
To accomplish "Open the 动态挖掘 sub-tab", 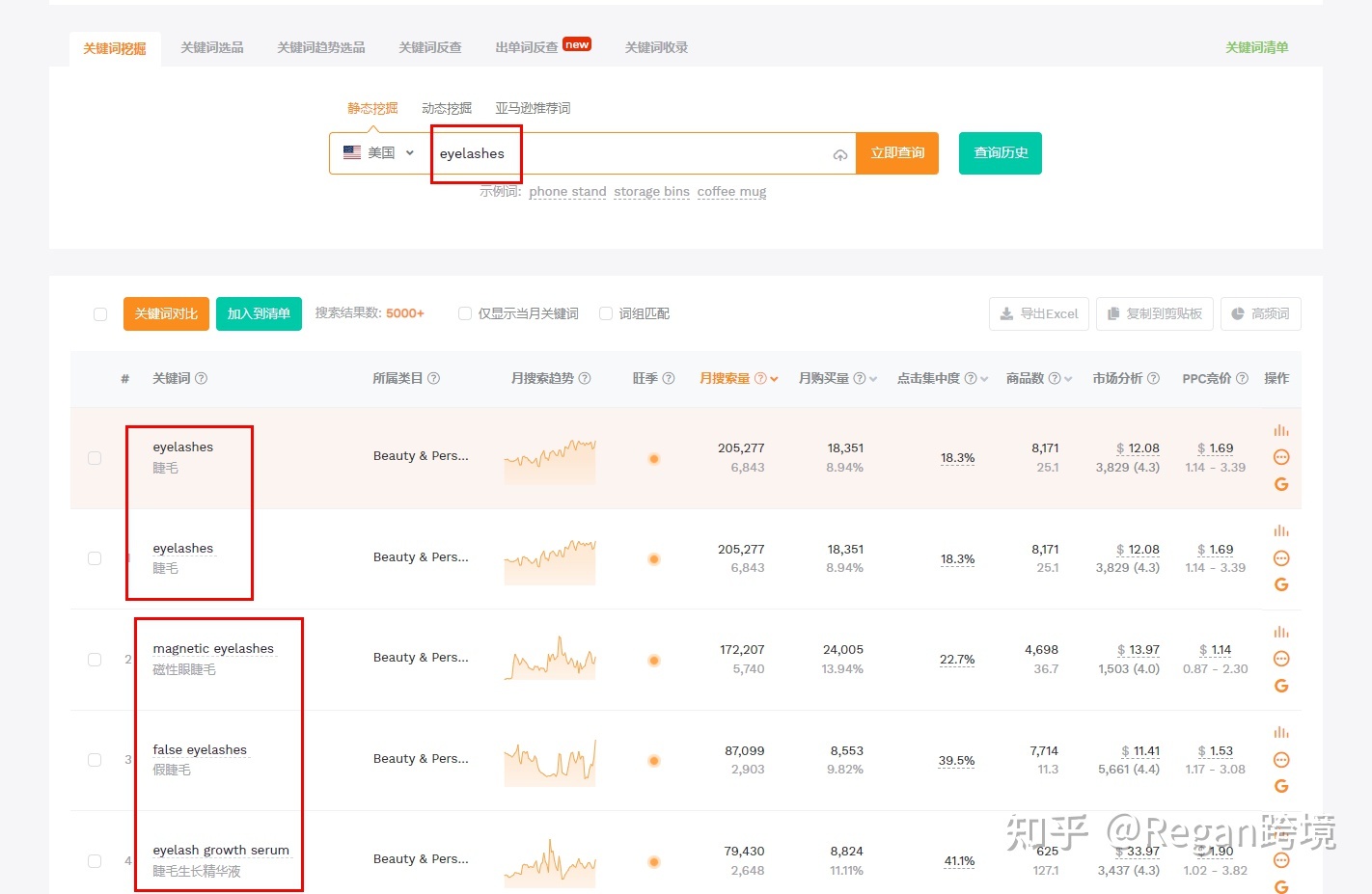I will (447, 108).
